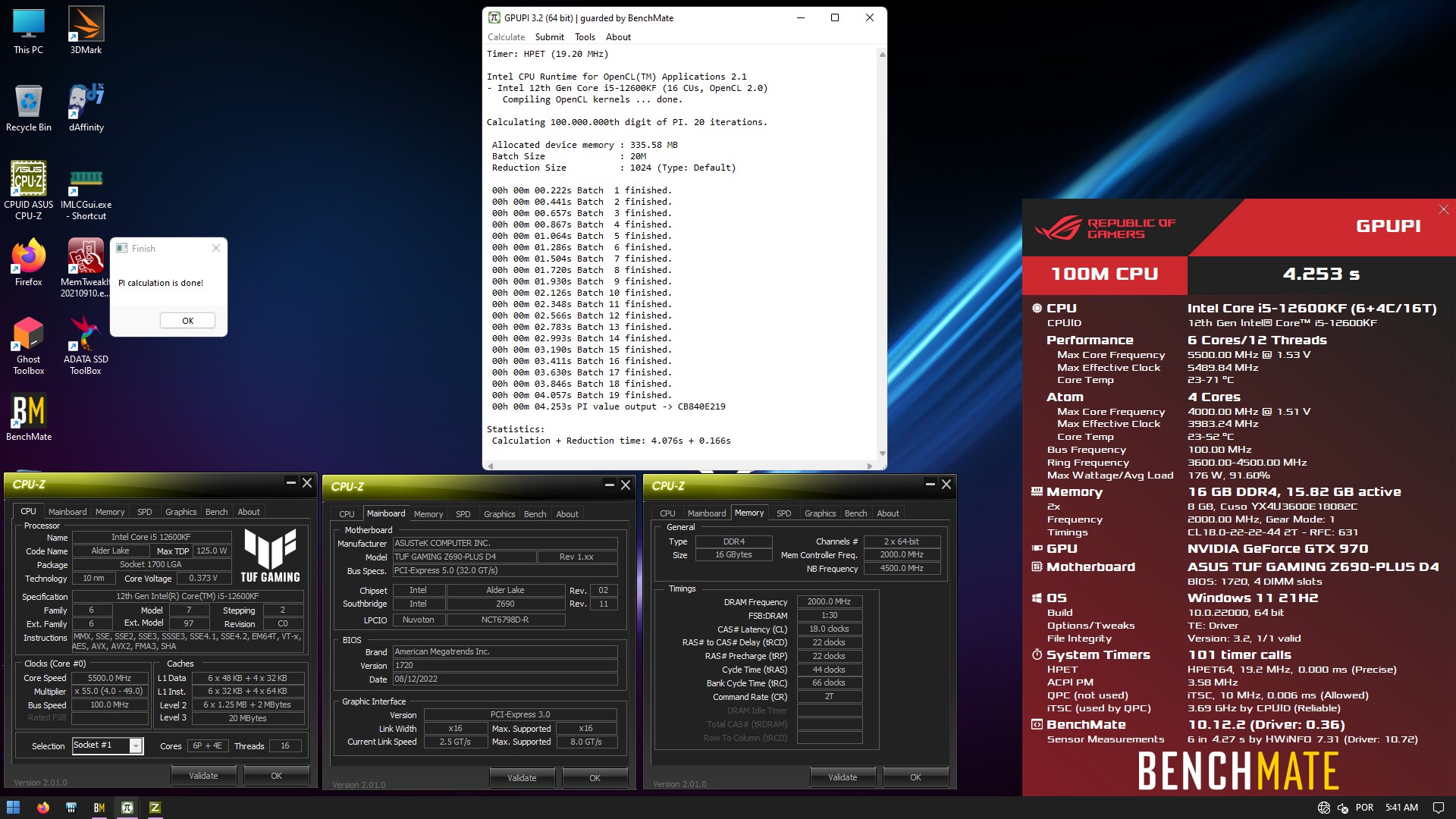Image resolution: width=1456 pixels, height=819 pixels.
Task: Open Windows Start button on taskbar
Action: tap(13, 808)
